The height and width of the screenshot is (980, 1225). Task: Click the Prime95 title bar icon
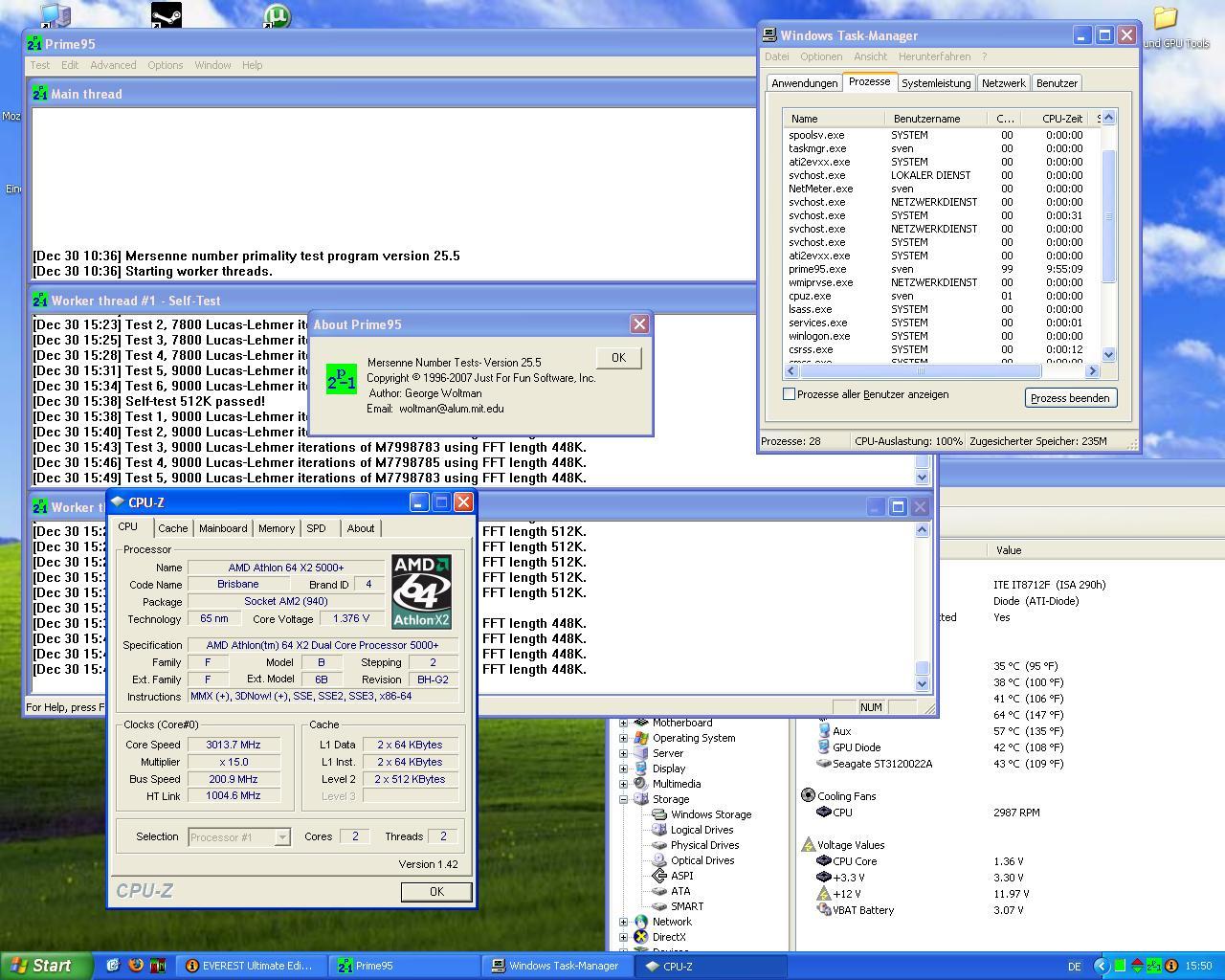point(34,44)
